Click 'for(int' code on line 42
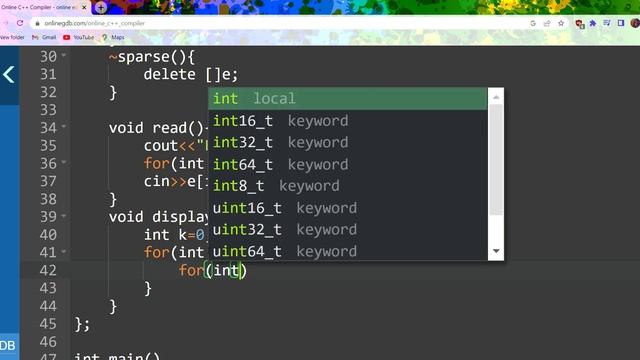This screenshot has width=640, height=360. coord(210,270)
